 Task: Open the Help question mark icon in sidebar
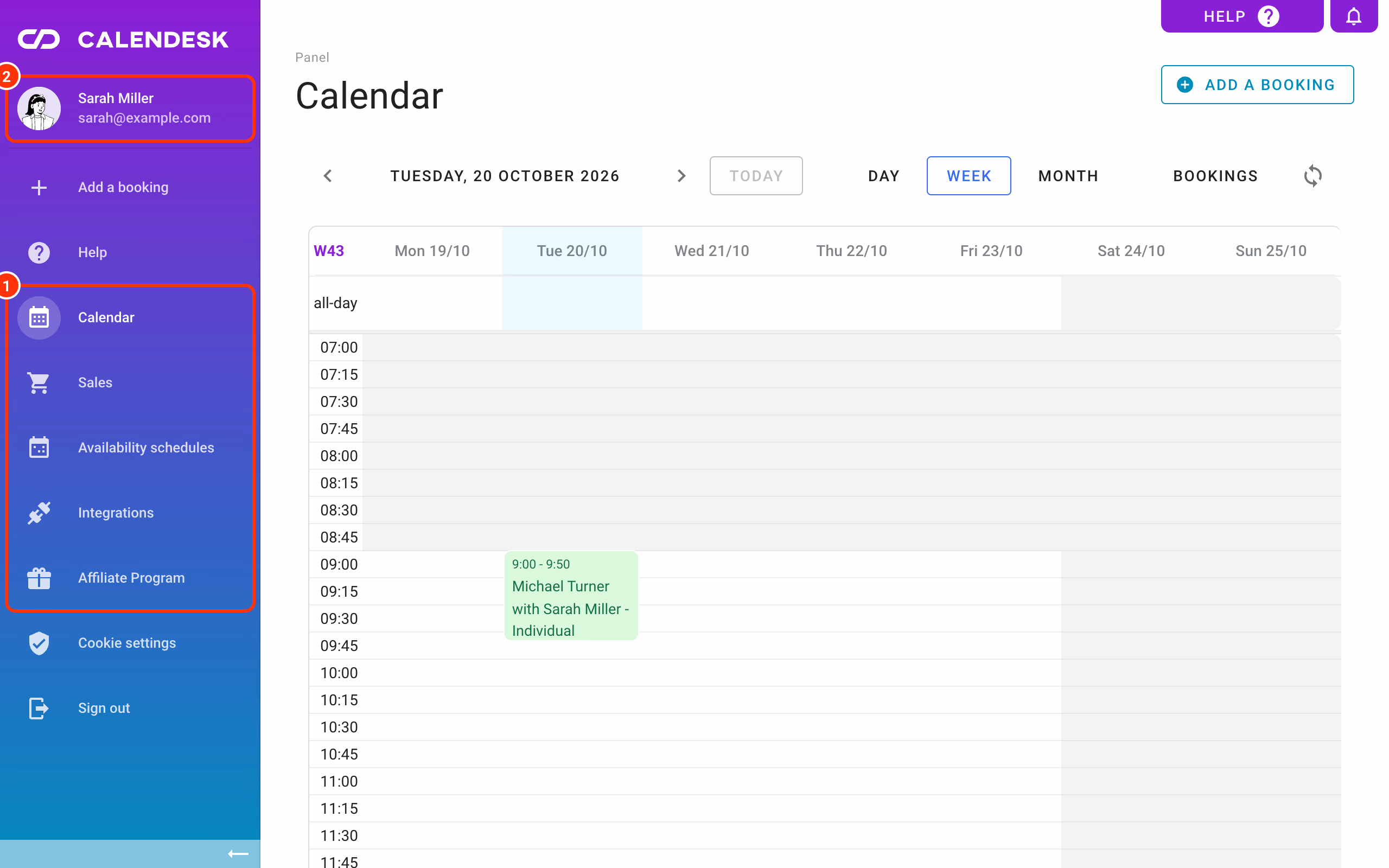[x=39, y=253]
